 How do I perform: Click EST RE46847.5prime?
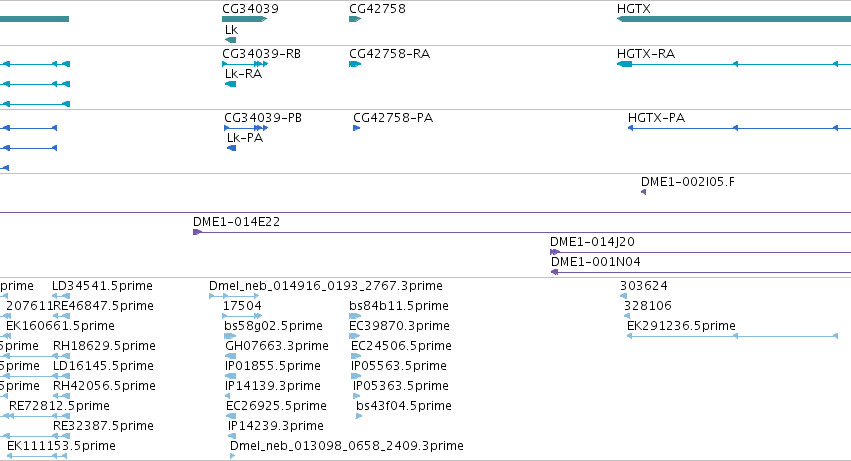pos(103,306)
